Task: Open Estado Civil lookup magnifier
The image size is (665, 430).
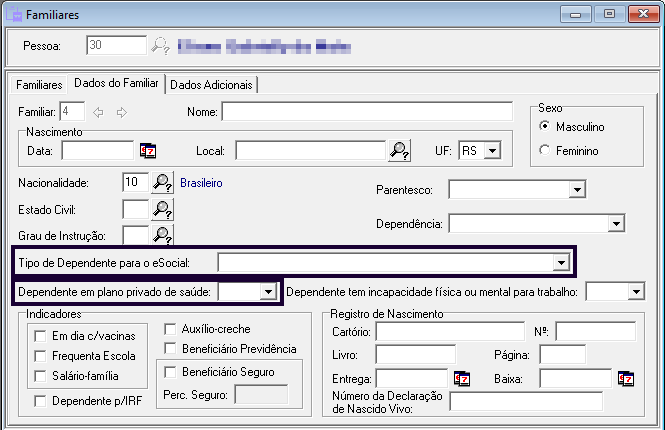Action: (x=162, y=209)
